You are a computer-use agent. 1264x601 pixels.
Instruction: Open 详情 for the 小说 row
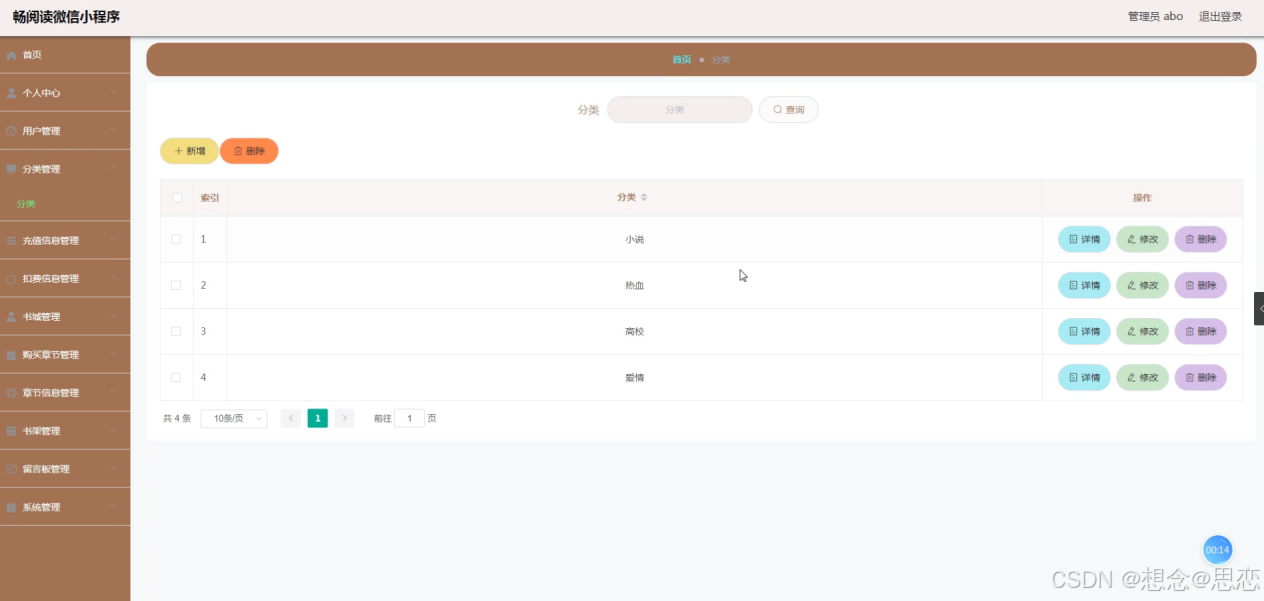coord(1084,239)
